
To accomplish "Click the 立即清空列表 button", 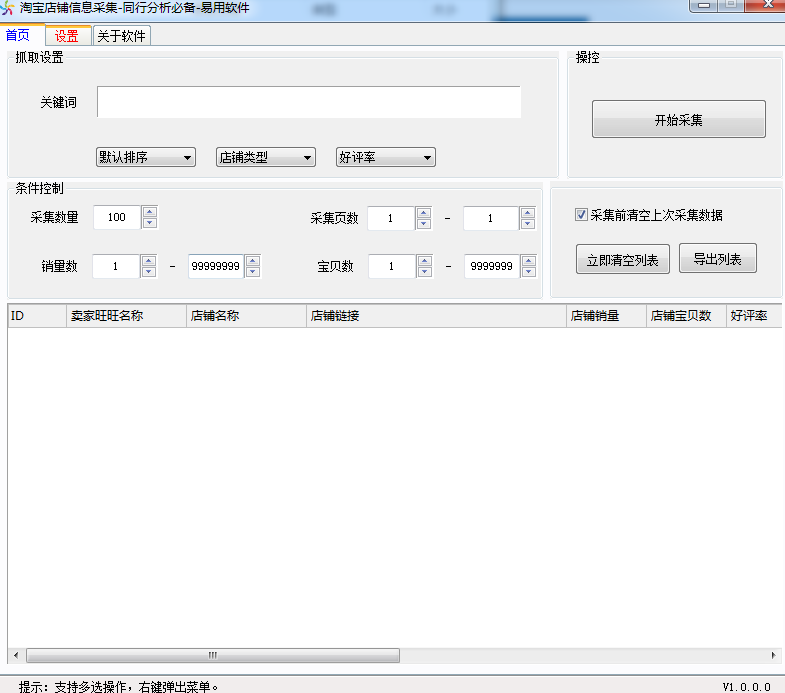I will [623, 259].
